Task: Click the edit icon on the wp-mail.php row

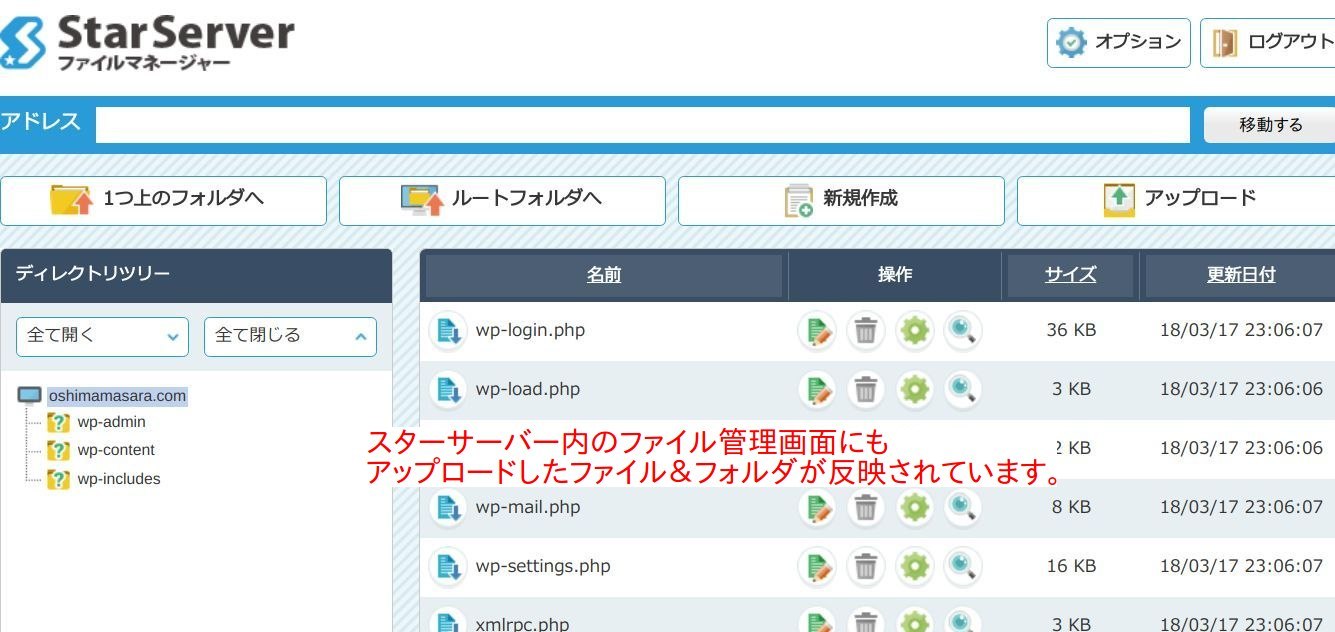Action: [x=817, y=507]
